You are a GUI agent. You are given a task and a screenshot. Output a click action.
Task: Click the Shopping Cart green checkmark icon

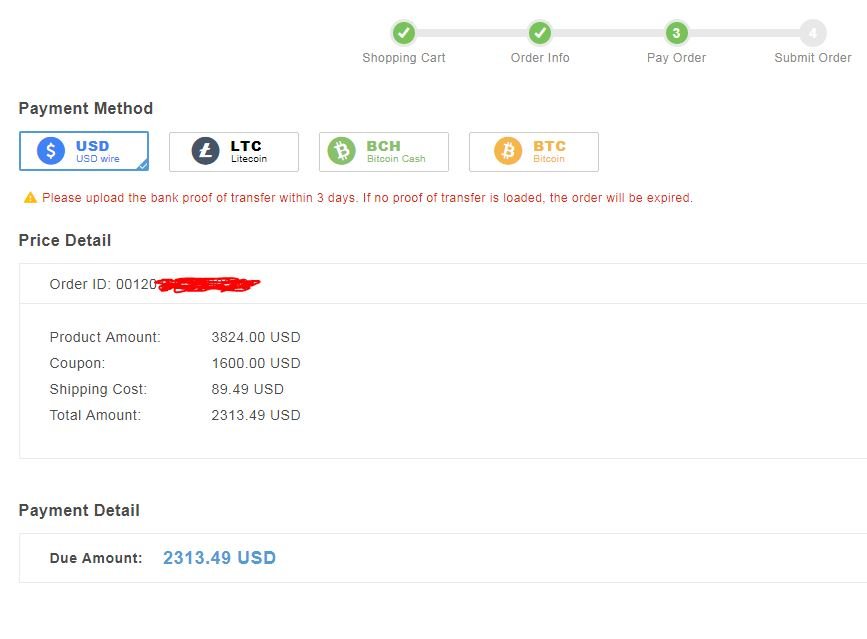[404, 33]
